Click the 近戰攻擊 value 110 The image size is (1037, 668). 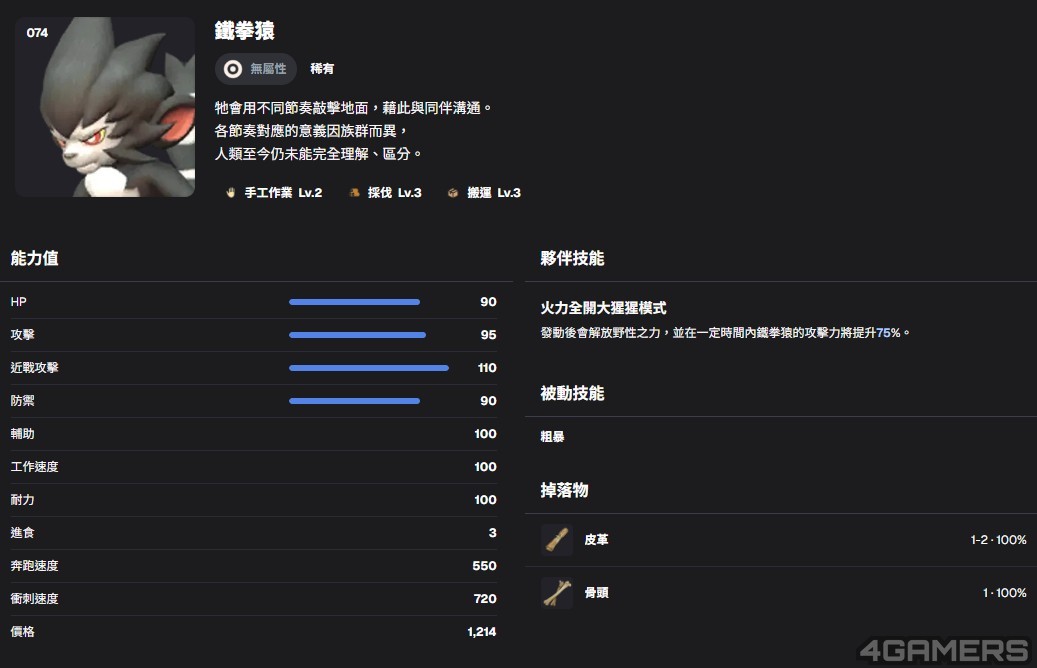[487, 368]
